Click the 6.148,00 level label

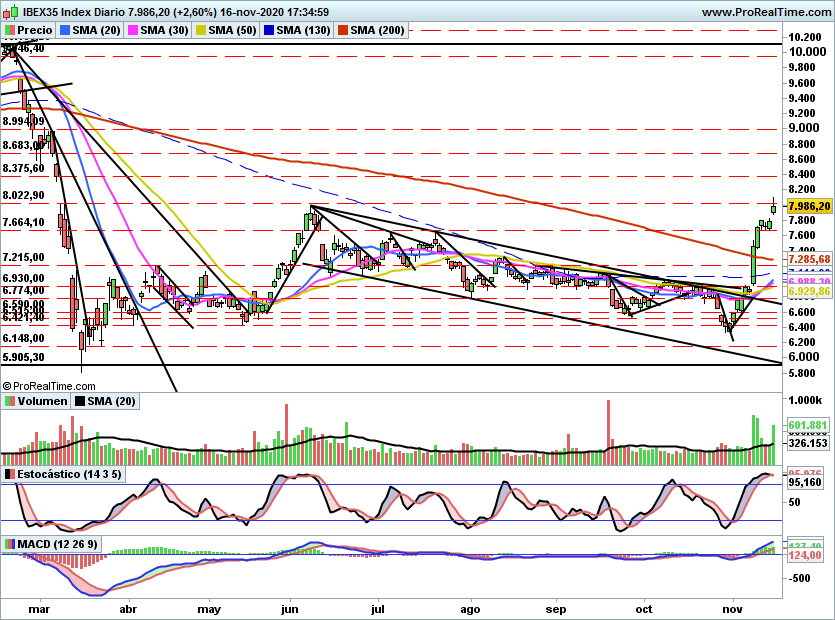coord(23,338)
